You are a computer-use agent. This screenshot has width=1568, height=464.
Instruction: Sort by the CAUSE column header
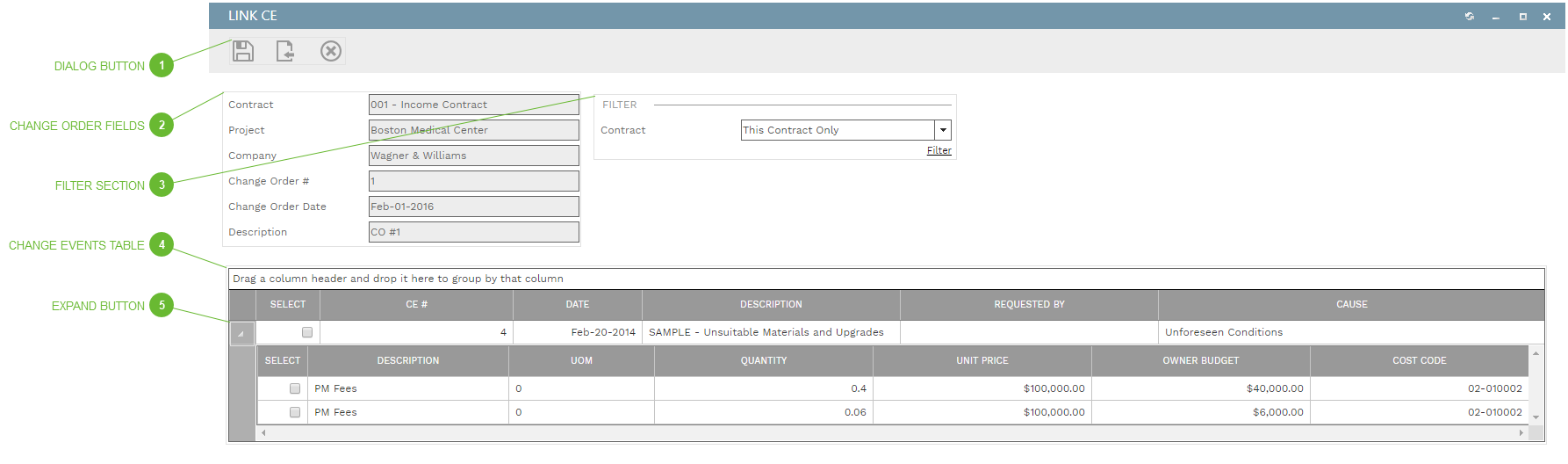click(x=1351, y=304)
